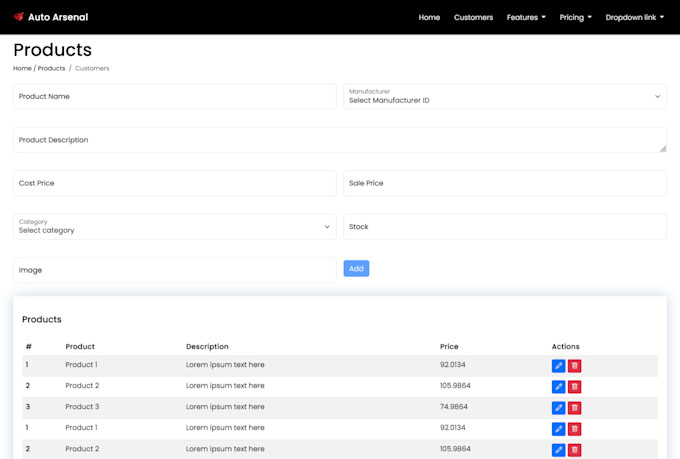Open the Select category dropdown
Viewport: 680px width, 459px height.
click(x=175, y=226)
